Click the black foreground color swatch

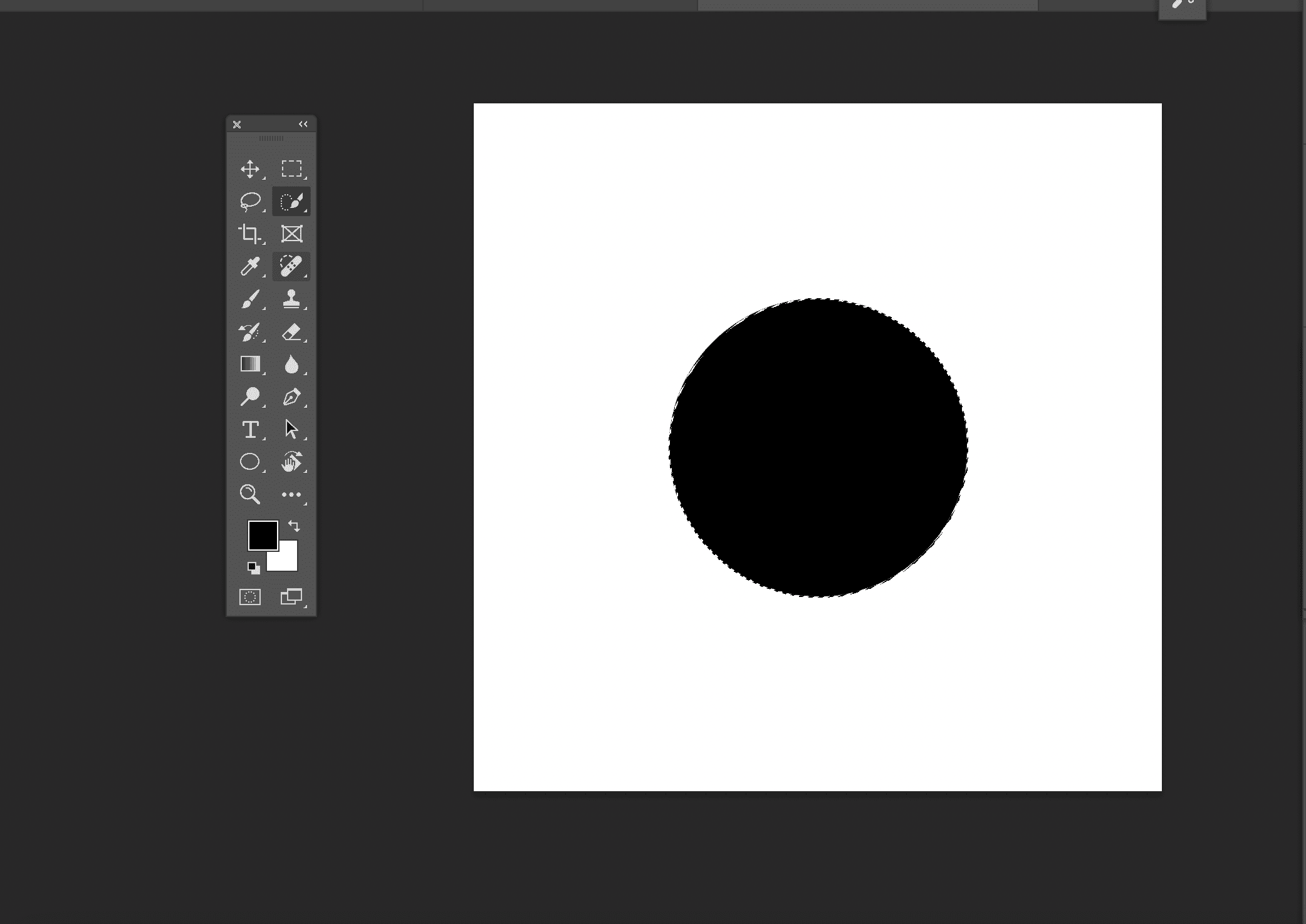pyautogui.click(x=263, y=535)
